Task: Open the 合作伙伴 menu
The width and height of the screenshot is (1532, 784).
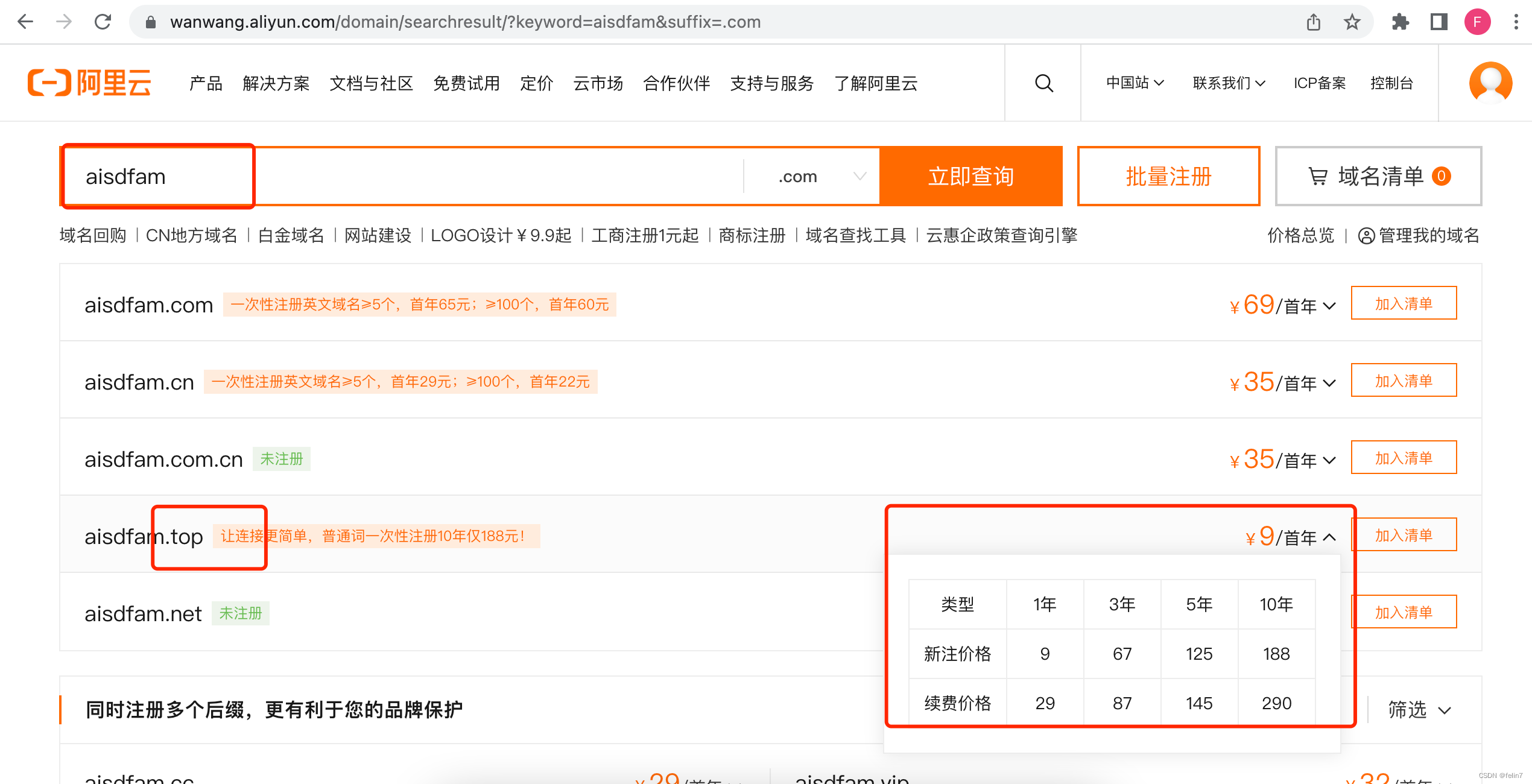Action: click(677, 83)
